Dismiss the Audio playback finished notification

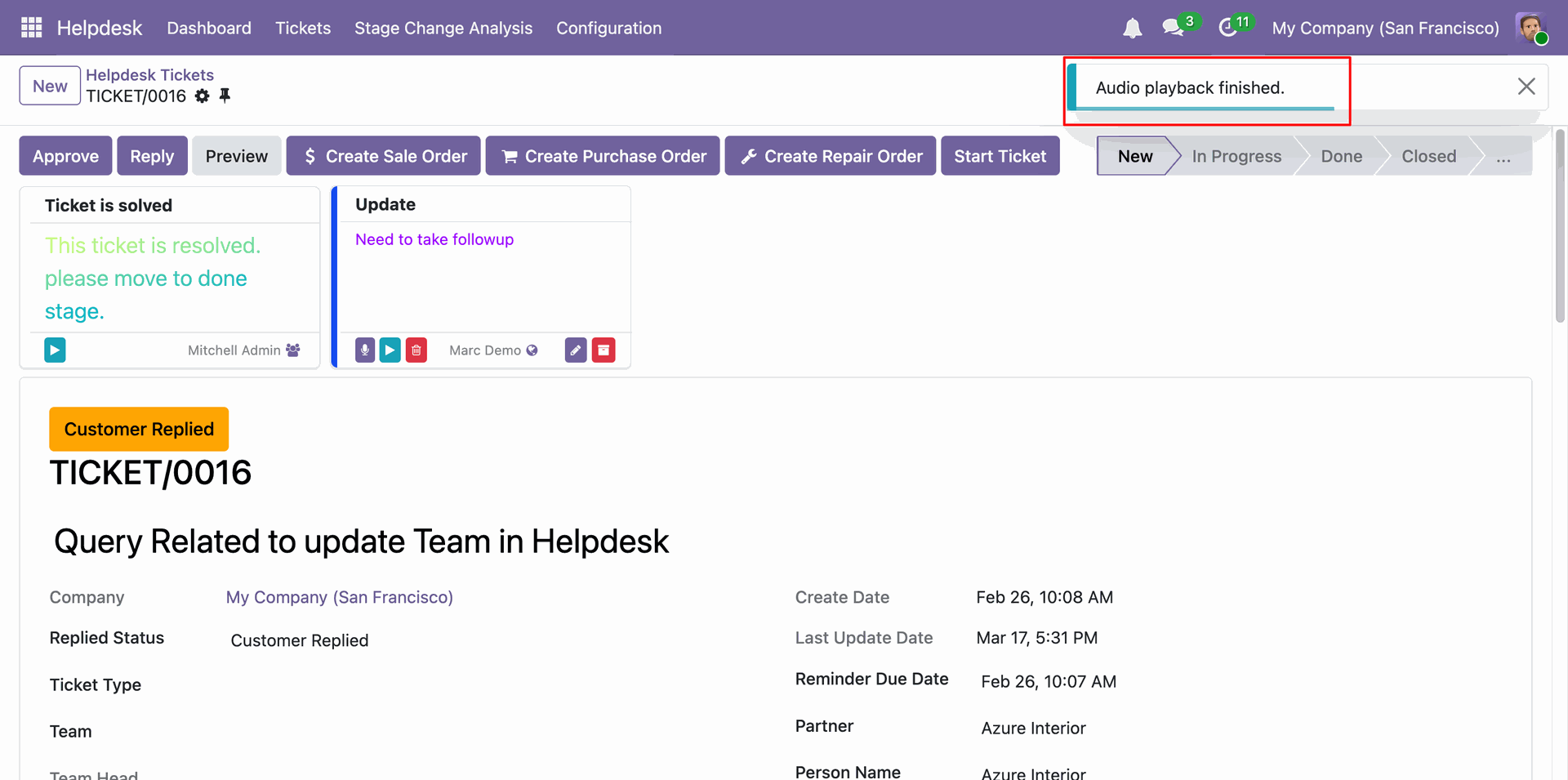coord(1526,87)
